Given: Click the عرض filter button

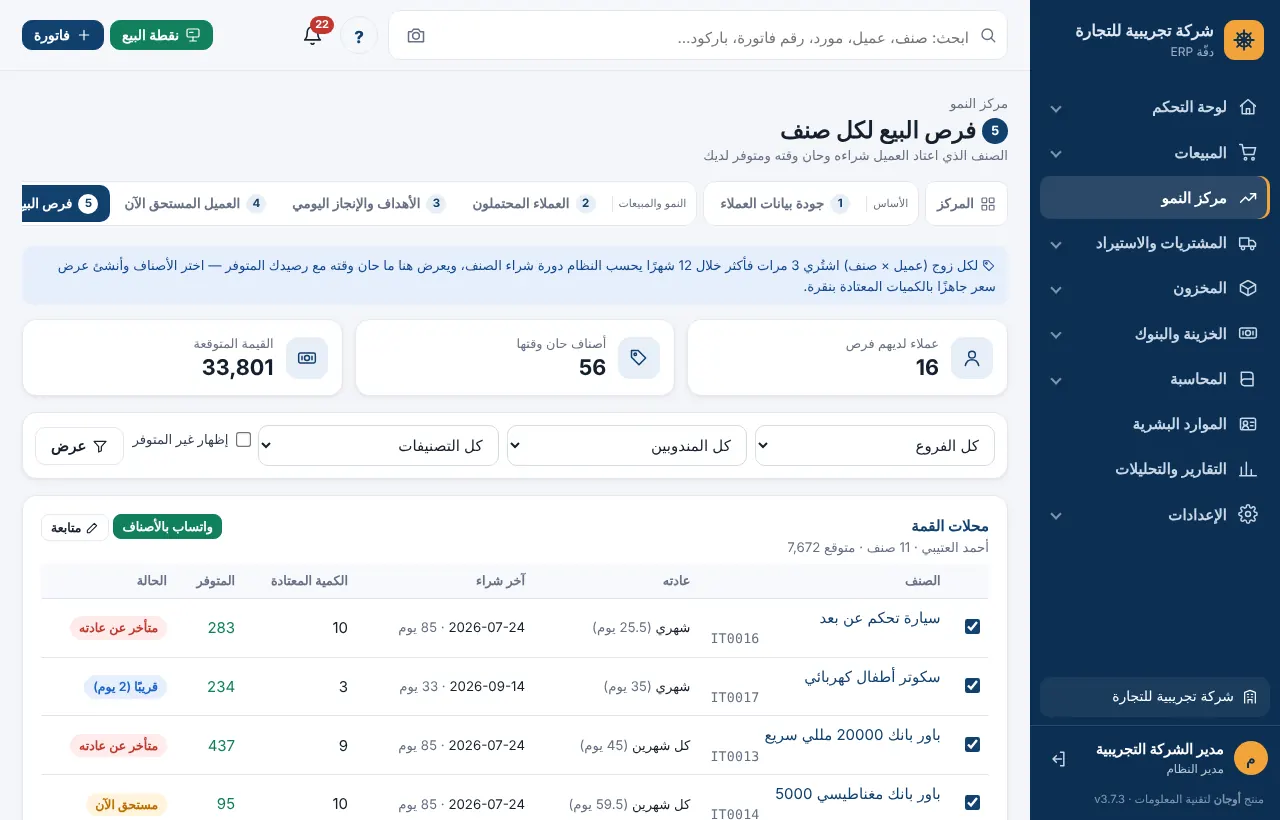Looking at the screenshot, I should pos(79,446).
